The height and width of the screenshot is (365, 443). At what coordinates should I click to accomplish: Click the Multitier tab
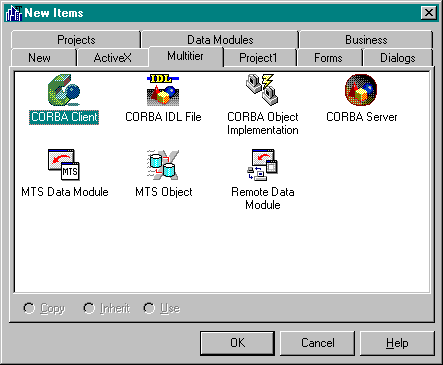point(185,56)
